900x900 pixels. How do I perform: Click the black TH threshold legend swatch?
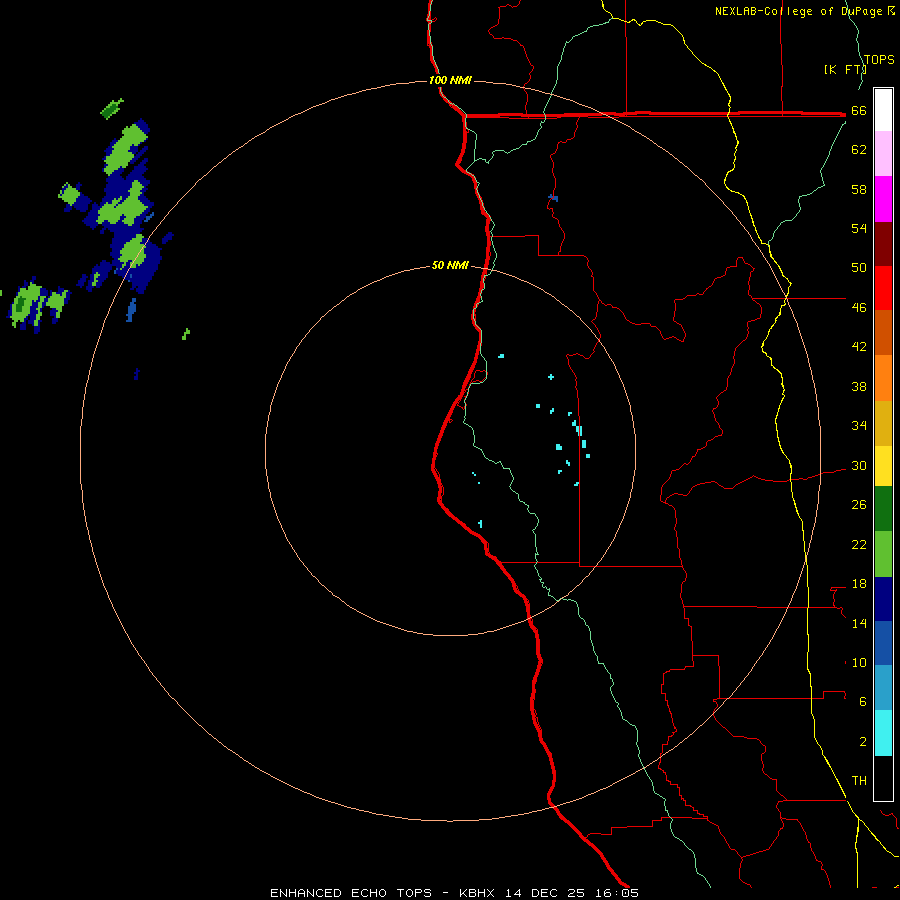[883, 778]
